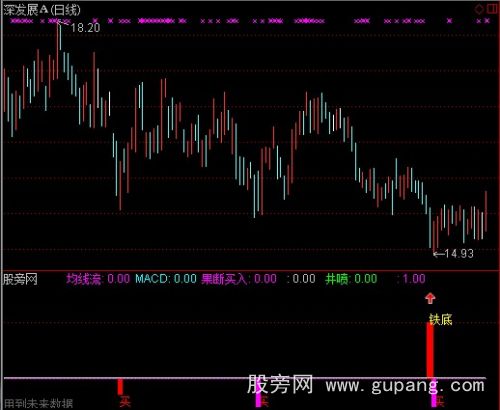
Task: Click the 用到未来数据 notice text
Action: click(38, 404)
